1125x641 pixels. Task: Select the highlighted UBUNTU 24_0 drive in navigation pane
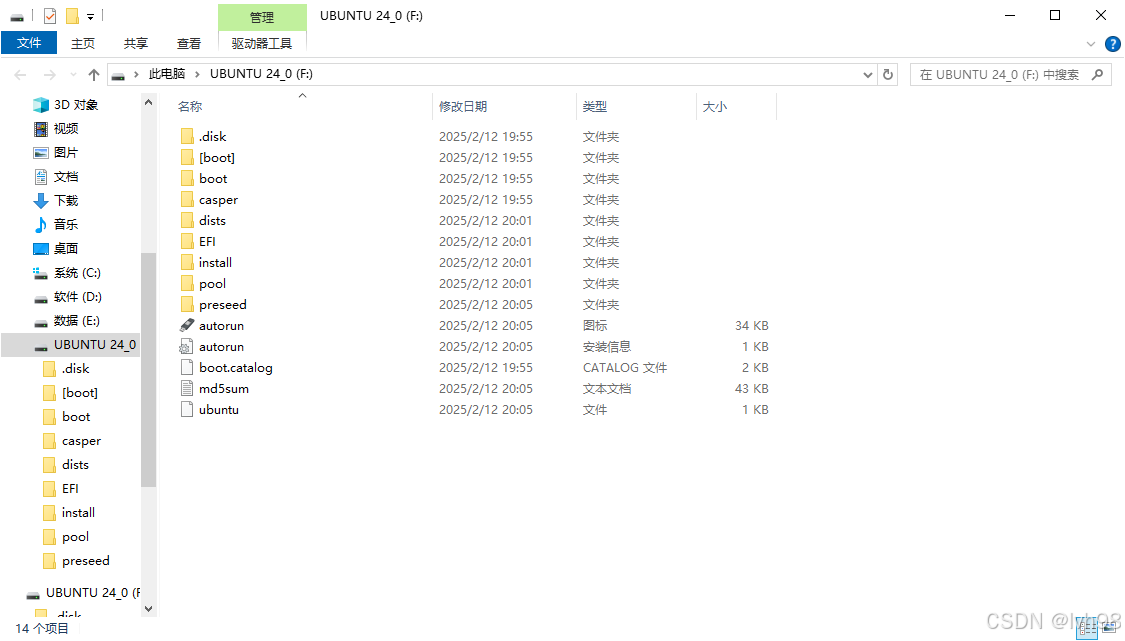coord(70,345)
